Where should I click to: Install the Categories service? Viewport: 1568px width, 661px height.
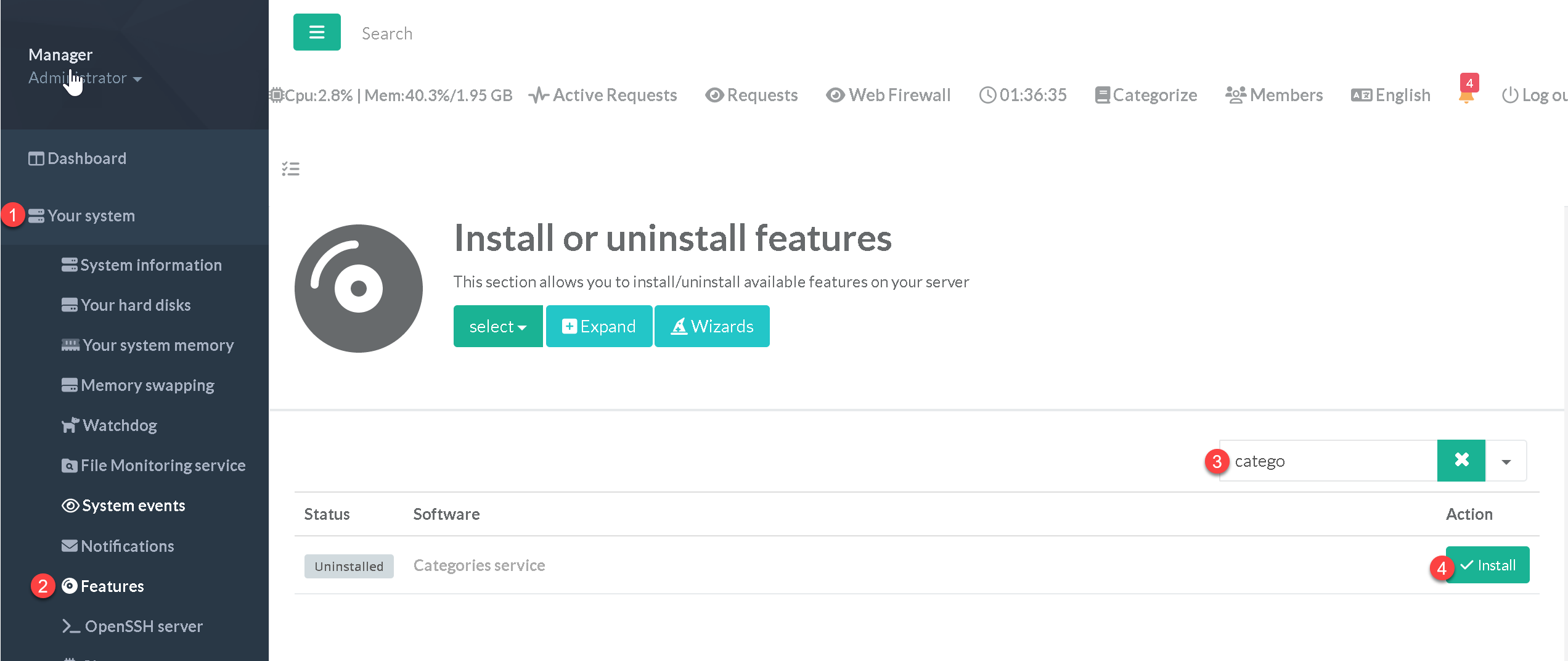point(1487,565)
